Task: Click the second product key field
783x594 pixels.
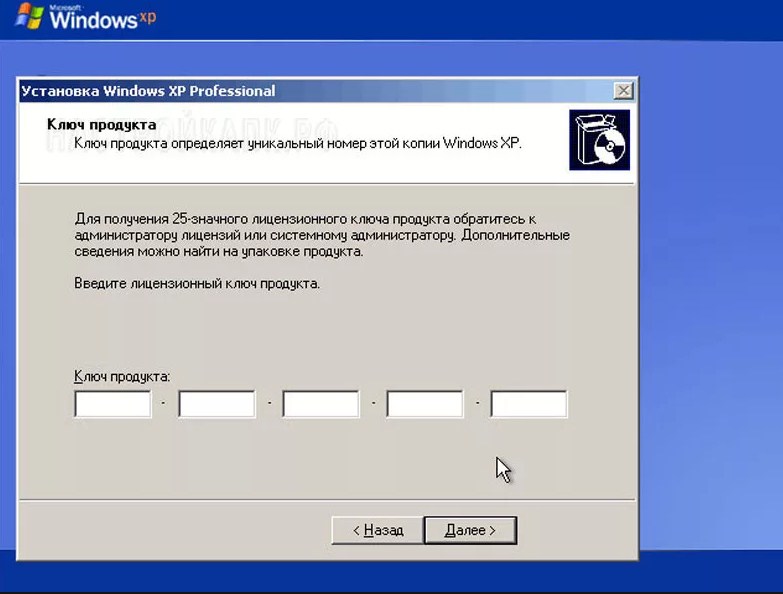Action: pyautogui.click(x=217, y=404)
